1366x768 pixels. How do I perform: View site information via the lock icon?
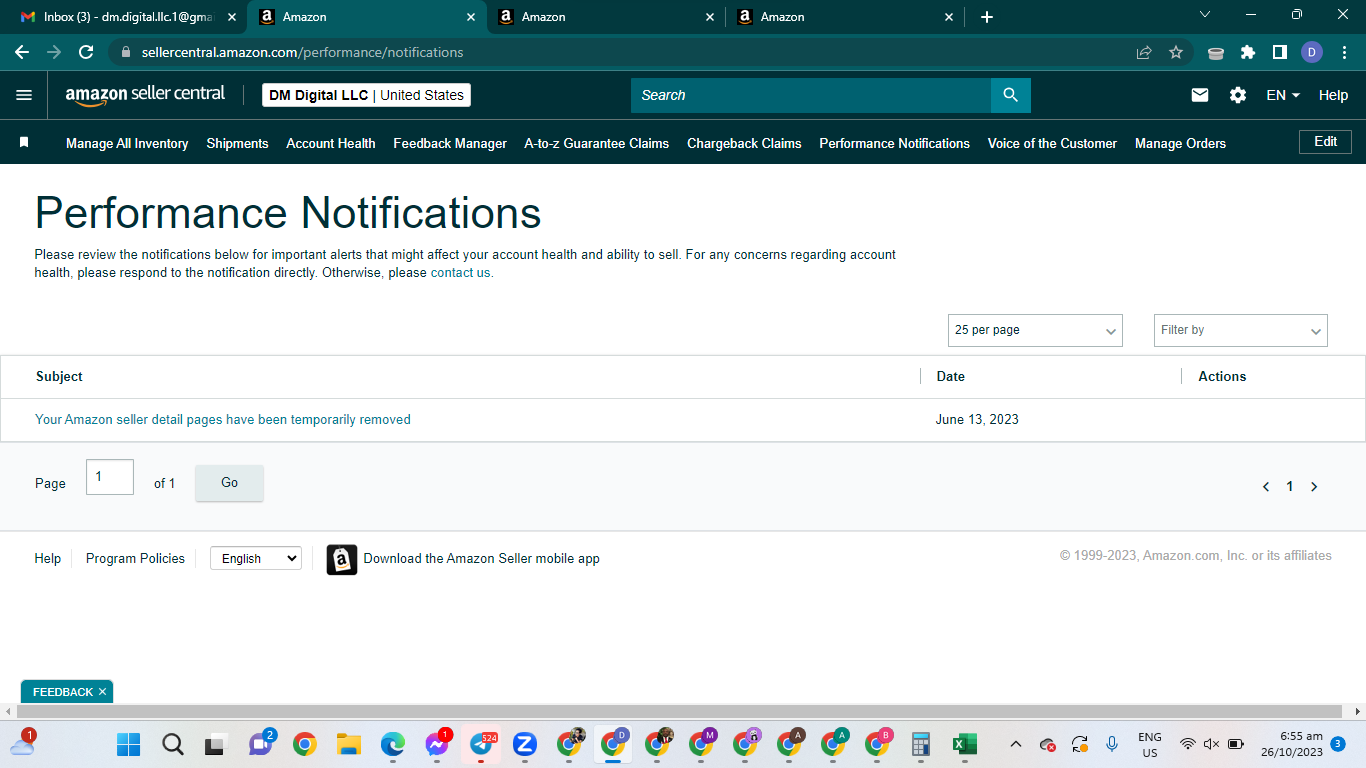pos(126,52)
